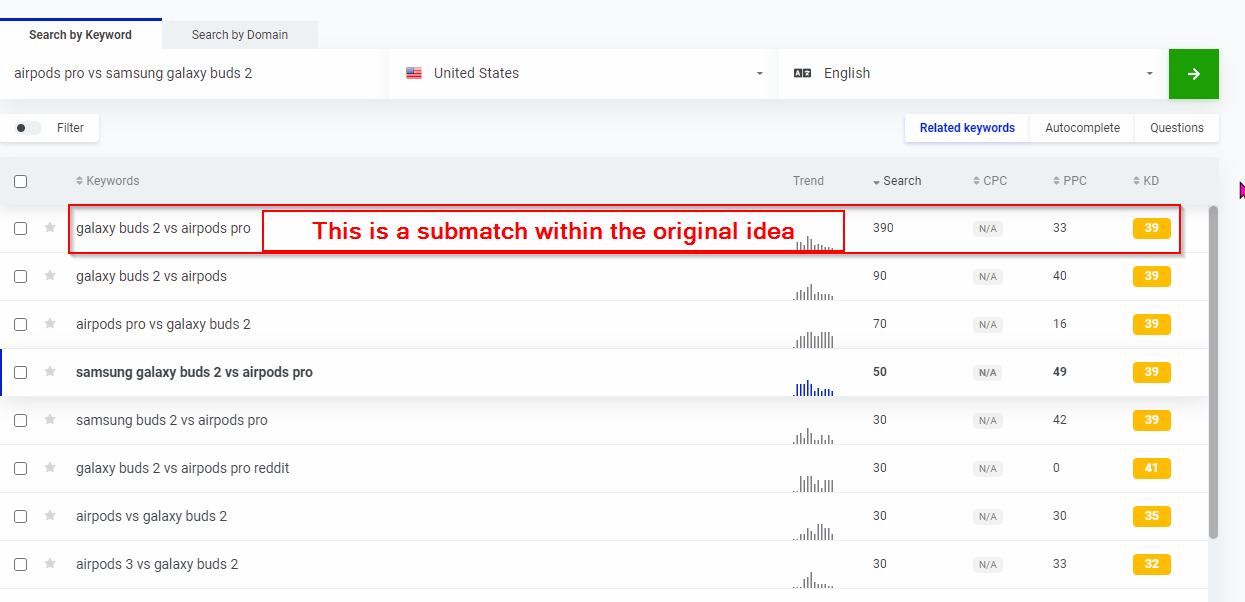This screenshot has height=602, width=1245.
Task: Sort by the Search column header
Action: coord(897,181)
